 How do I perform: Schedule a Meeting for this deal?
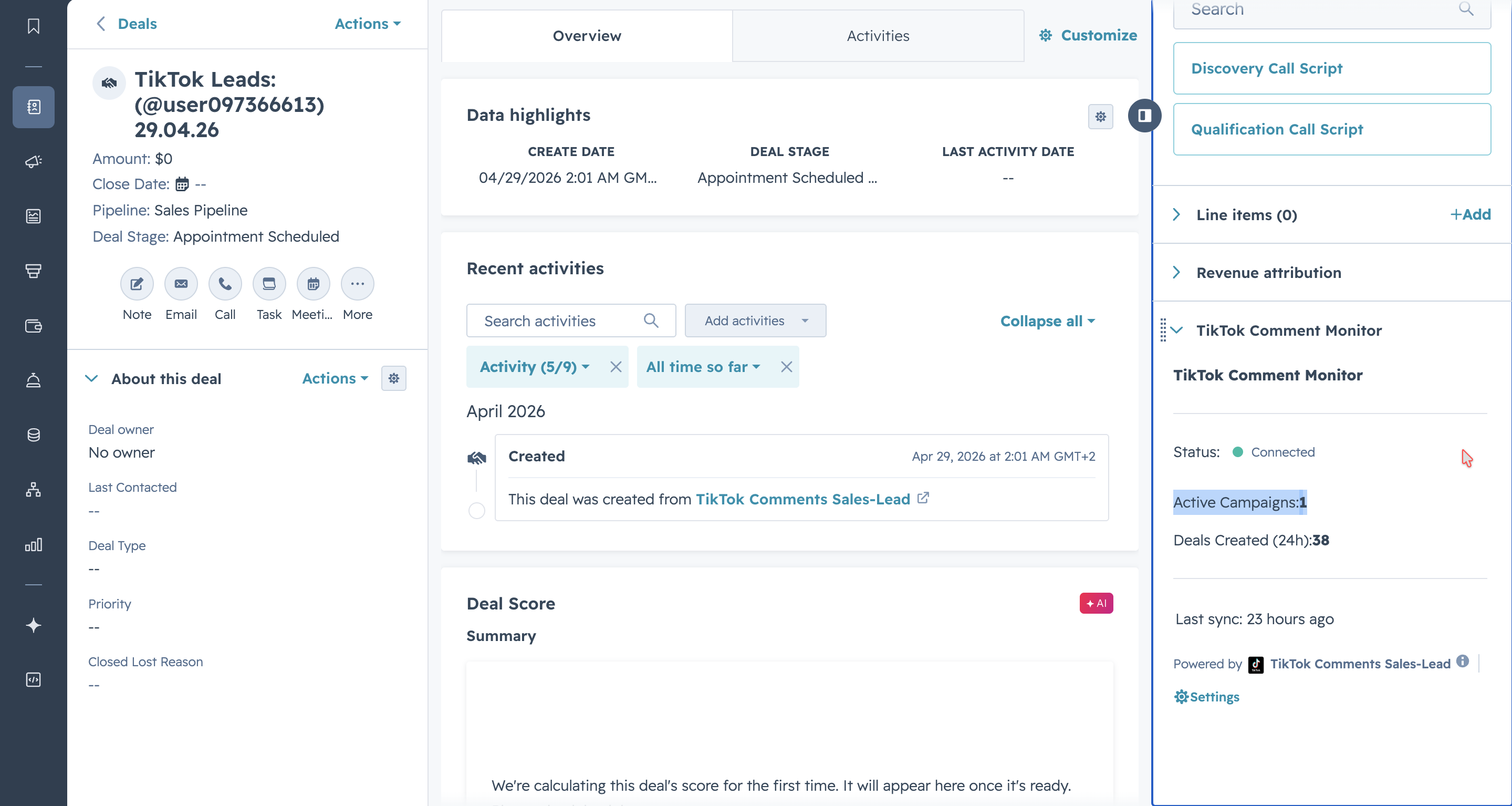[x=314, y=284]
